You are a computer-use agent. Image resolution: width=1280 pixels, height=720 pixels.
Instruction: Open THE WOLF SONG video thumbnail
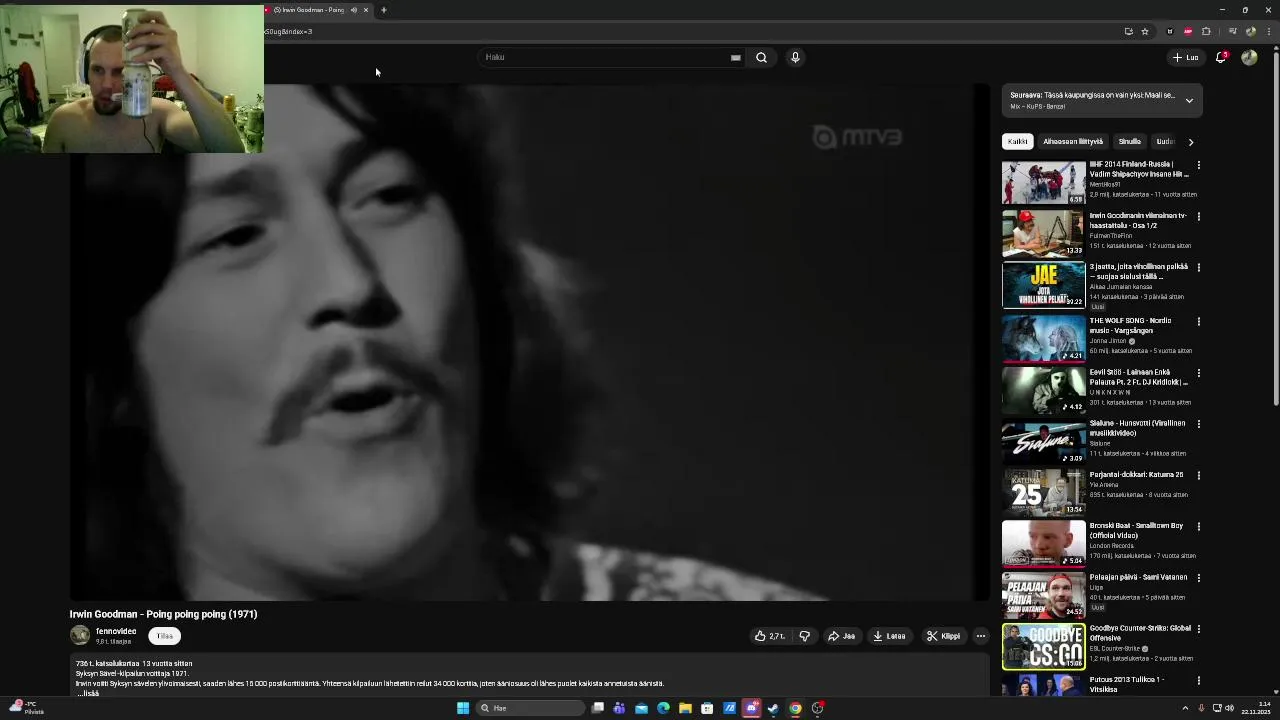click(x=1043, y=338)
